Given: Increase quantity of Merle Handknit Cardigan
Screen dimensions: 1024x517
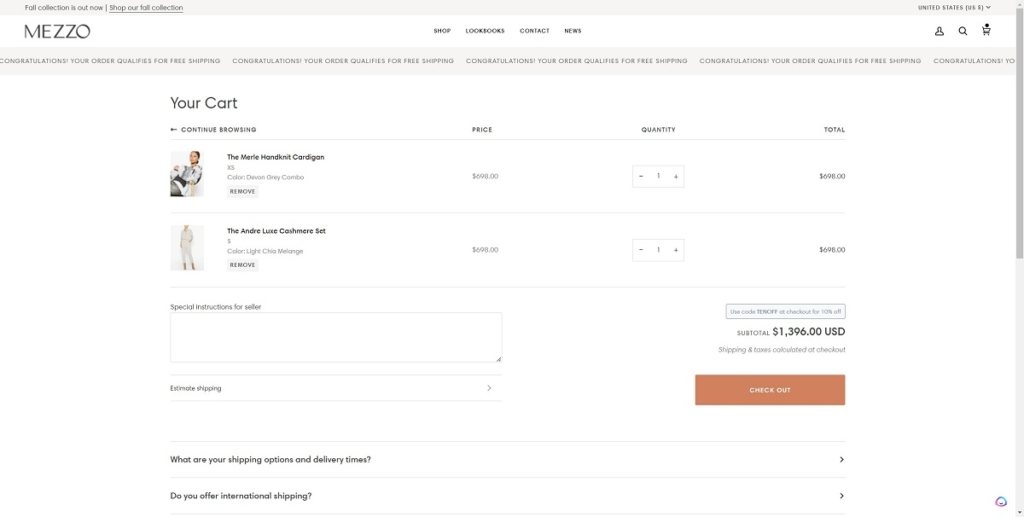Looking at the screenshot, I should pyautogui.click(x=676, y=176).
